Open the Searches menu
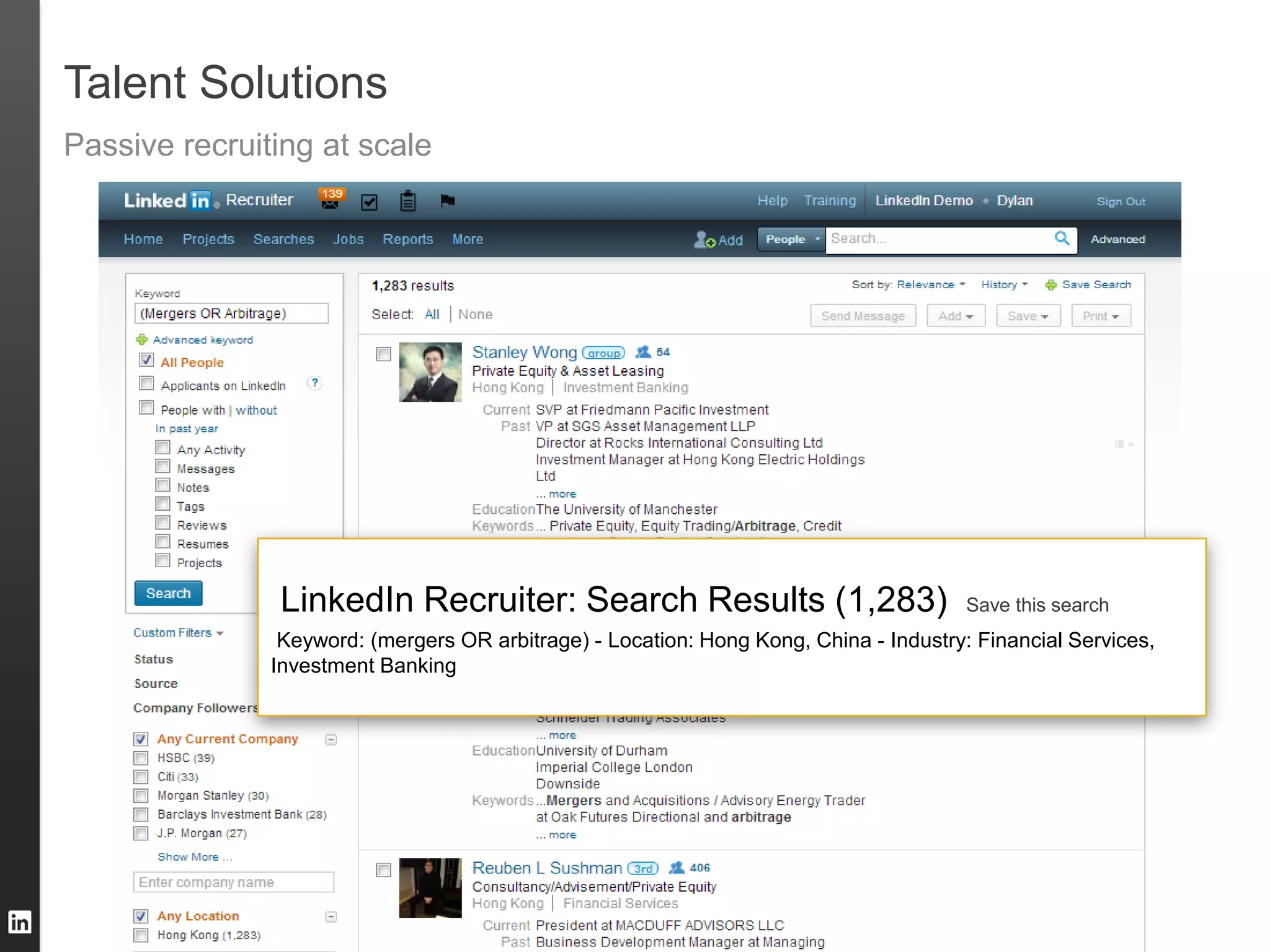 click(283, 239)
